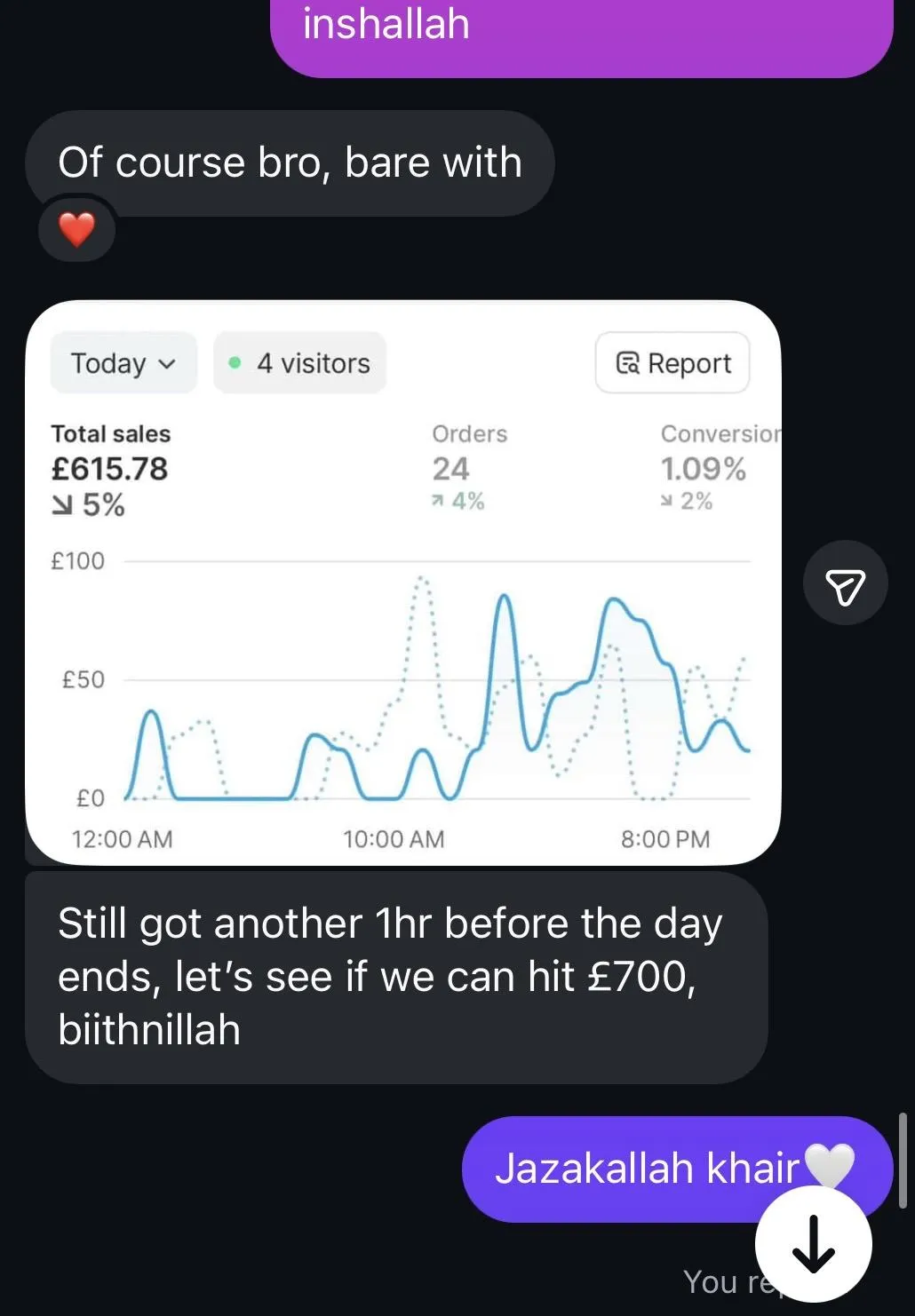915x1316 pixels.
Task: Tap the red heart reaction
Action: coord(76,230)
